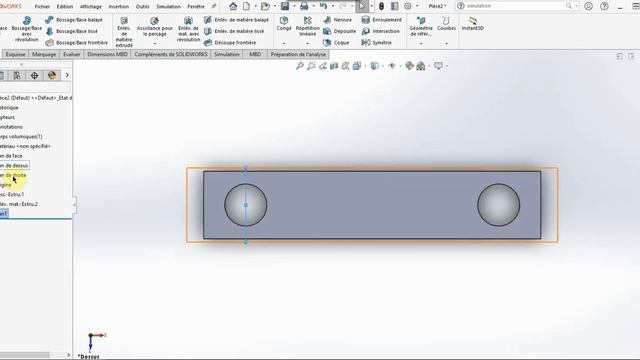
Task: Choose Enlèv. de matière balayé
Action: (x=236, y=20)
